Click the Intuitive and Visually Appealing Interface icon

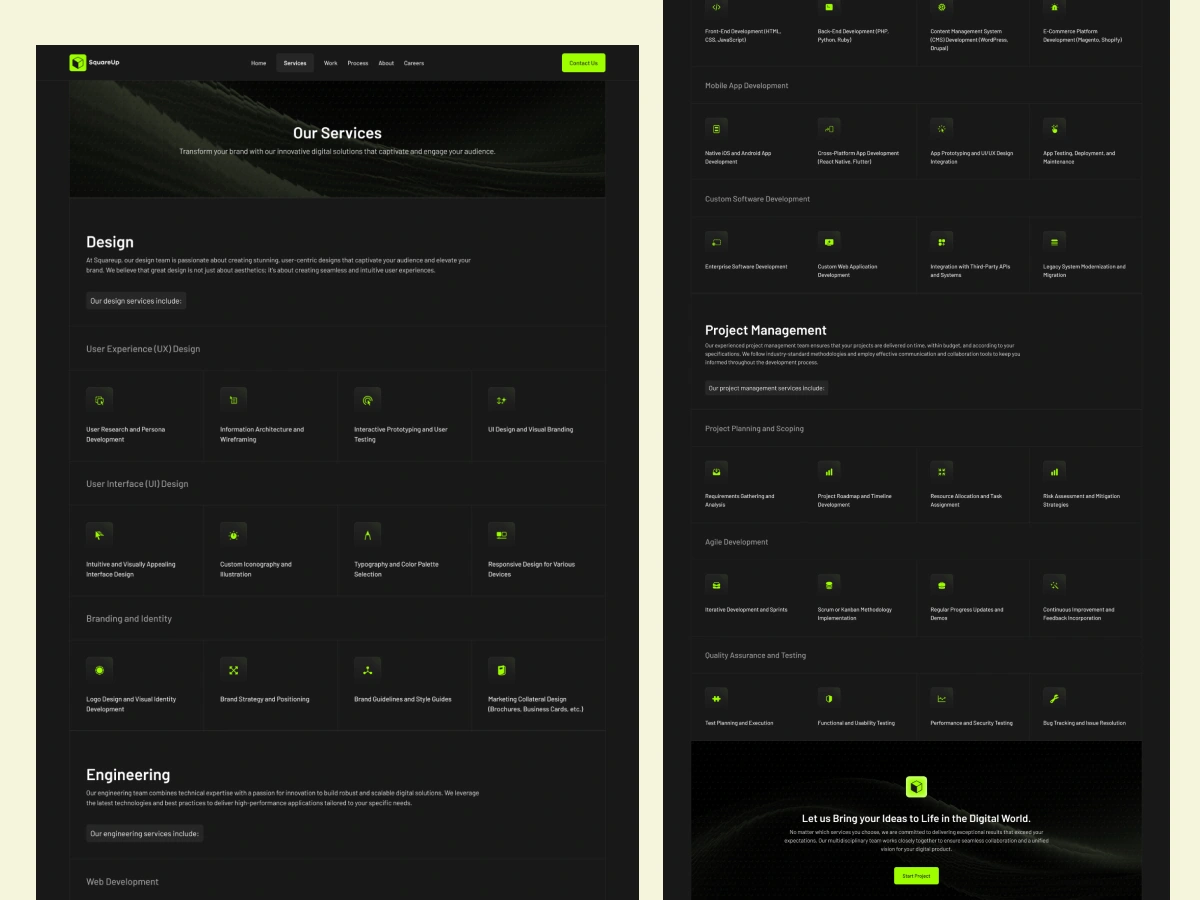pyautogui.click(x=99, y=535)
